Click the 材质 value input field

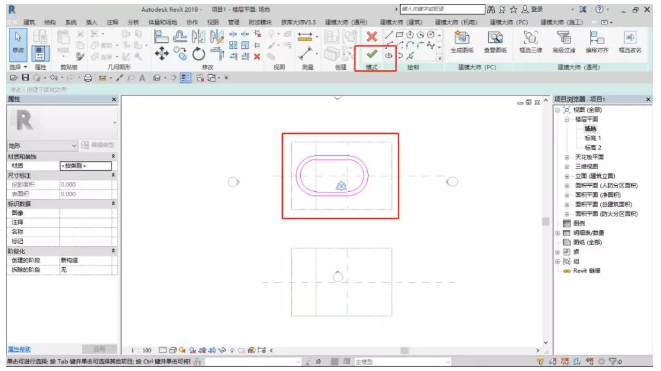(x=86, y=166)
